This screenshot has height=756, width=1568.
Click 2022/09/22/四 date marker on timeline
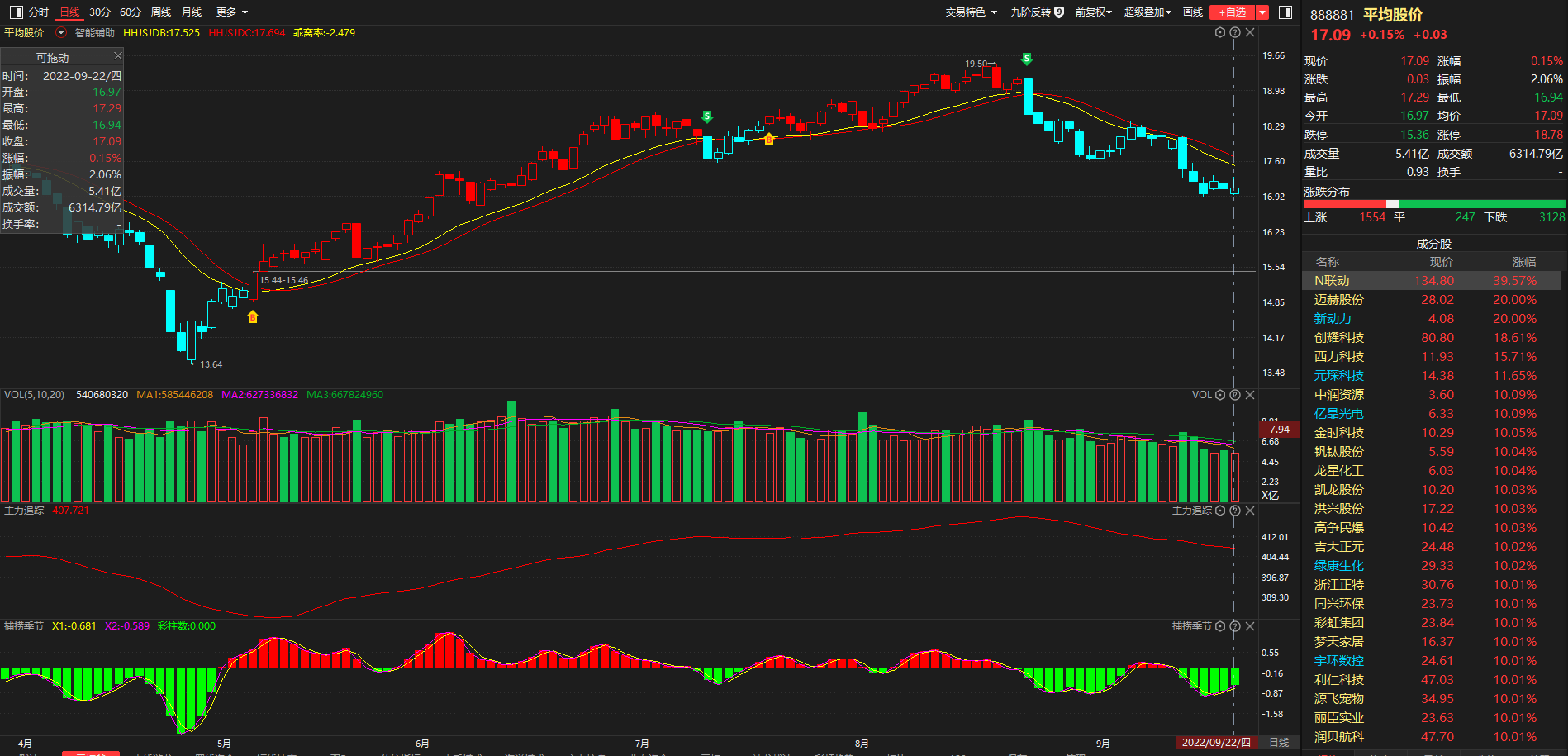tap(1216, 743)
